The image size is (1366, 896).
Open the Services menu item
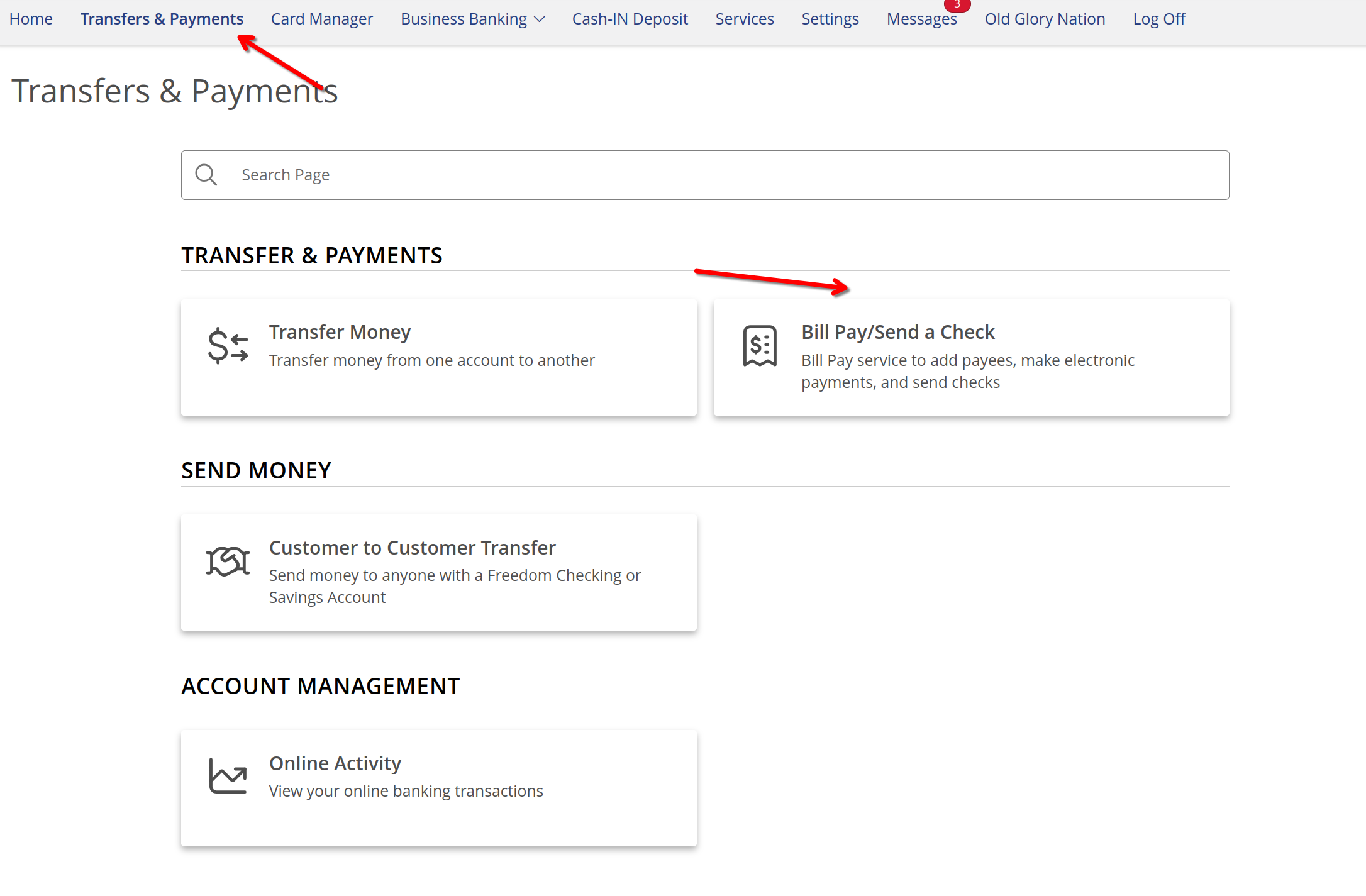744,19
